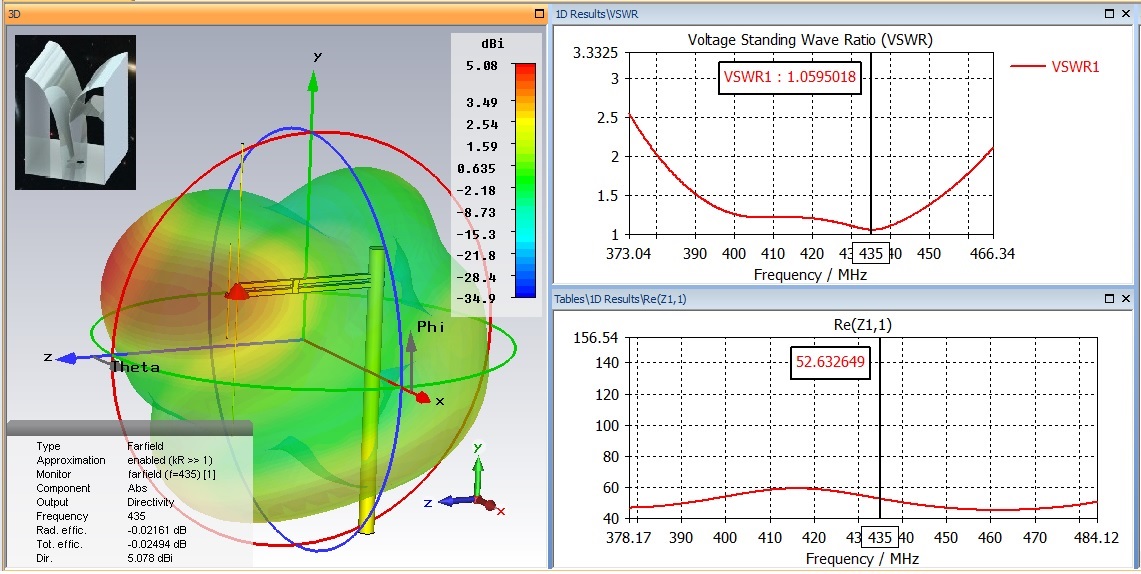Image resolution: width=1141 pixels, height=574 pixels.
Task: Maximize the 3D farfield view panel
Action: [x=539, y=13]
